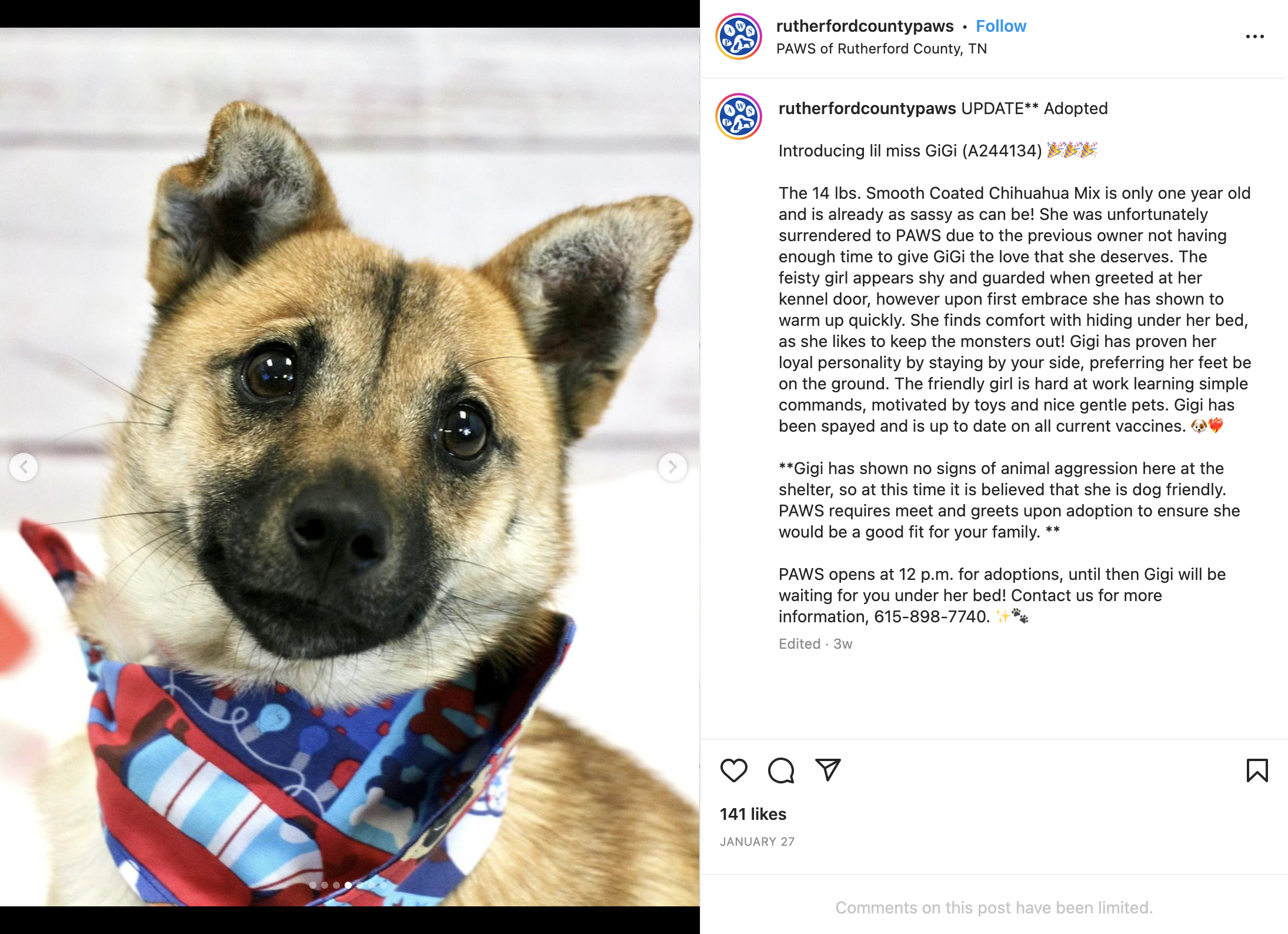This screenshot has height=934, width=1288.
Task: View the 141 likes list
Action: [753, 814]
